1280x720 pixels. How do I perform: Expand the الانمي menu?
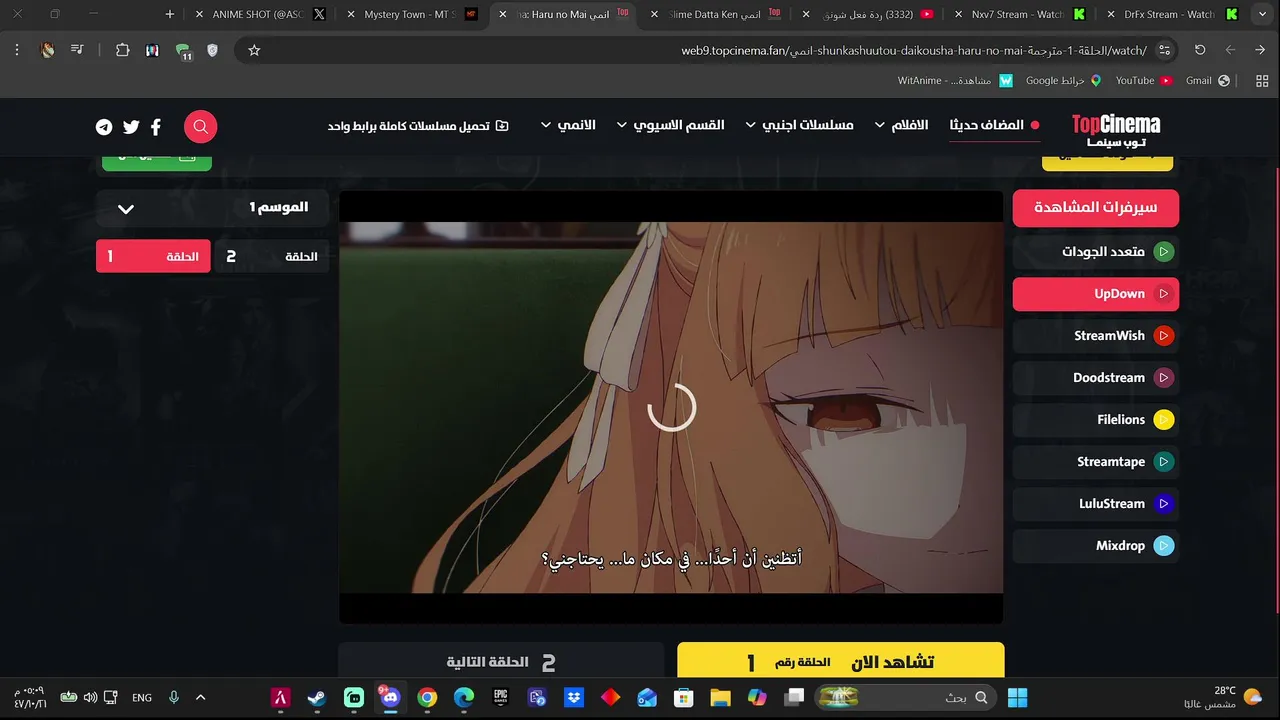(x=567, y=125)
